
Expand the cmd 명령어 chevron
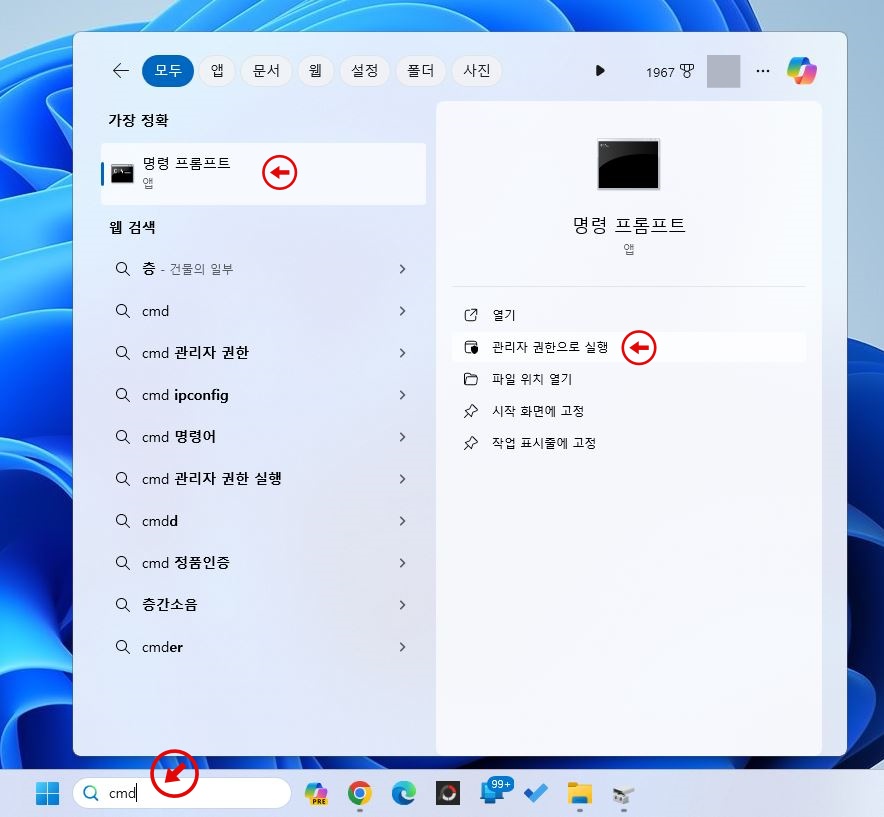(402, 437)
